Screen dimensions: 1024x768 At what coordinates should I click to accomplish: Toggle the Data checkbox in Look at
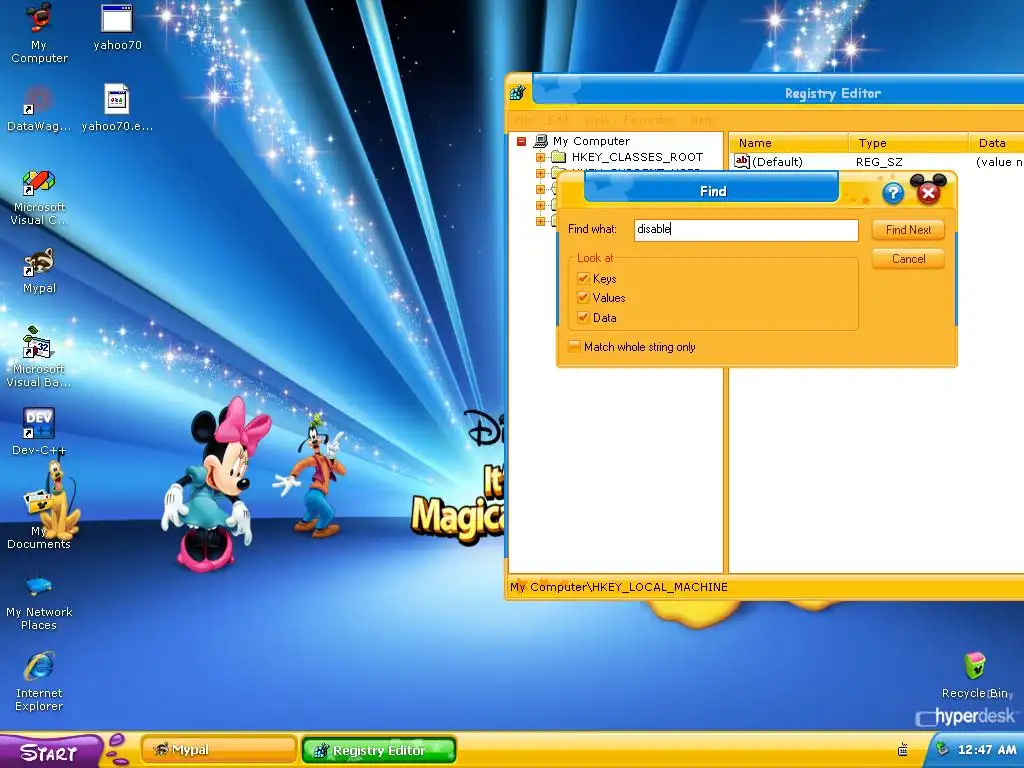pos(583,317)
